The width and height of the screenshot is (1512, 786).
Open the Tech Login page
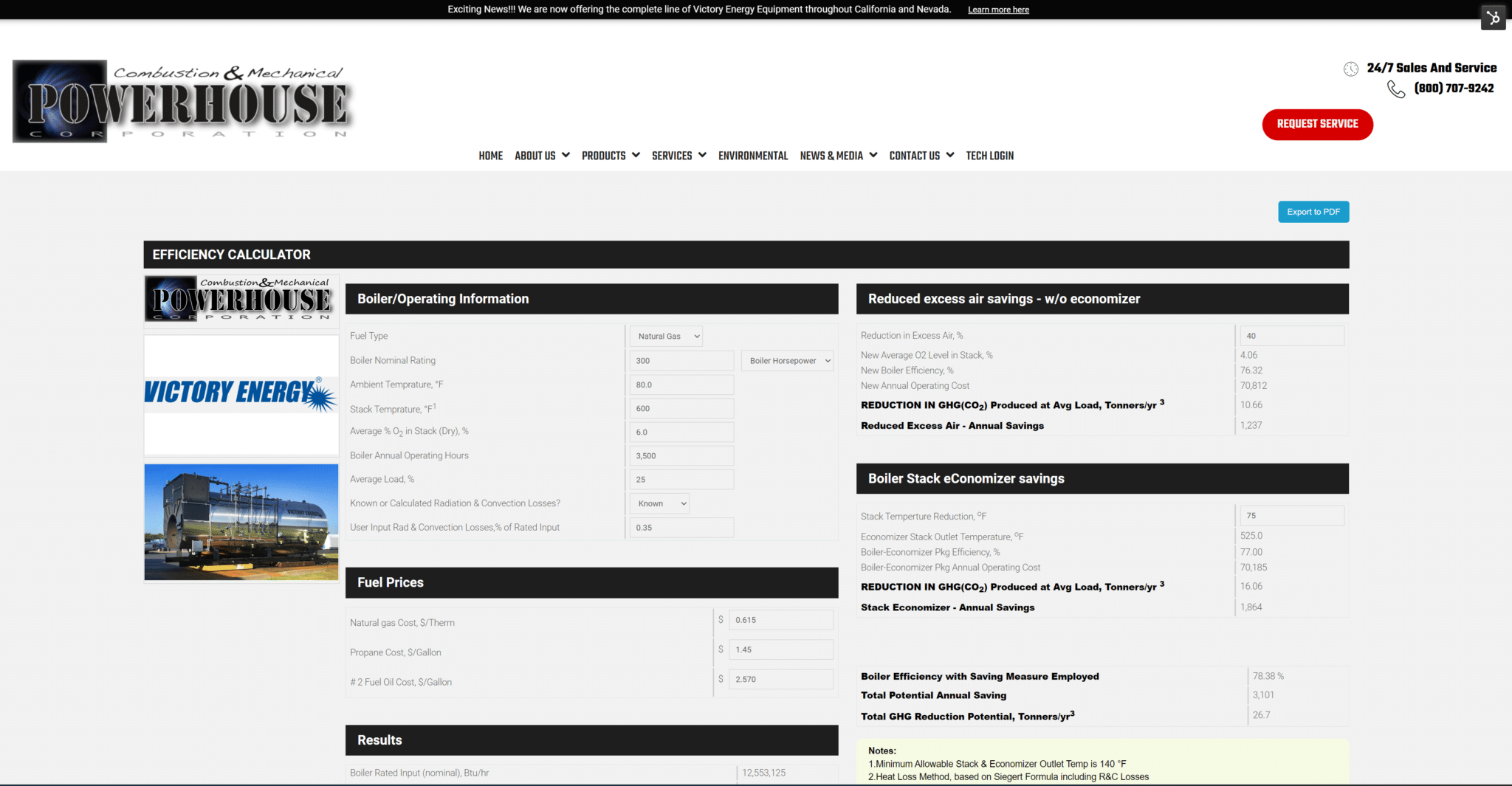989,156
